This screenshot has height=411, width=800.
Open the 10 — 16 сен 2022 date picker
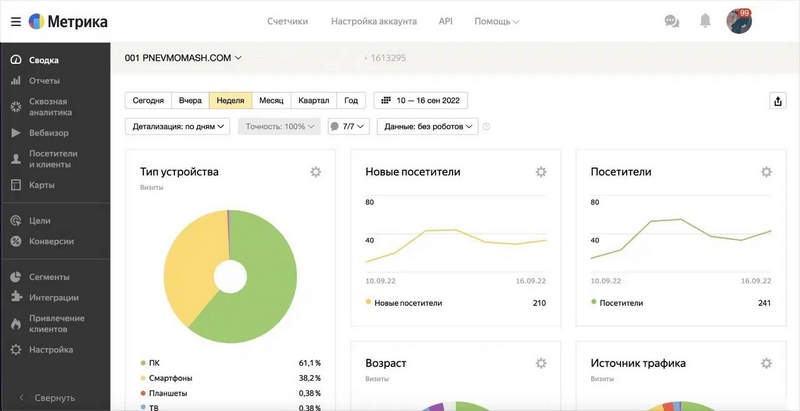pos(421,100)
